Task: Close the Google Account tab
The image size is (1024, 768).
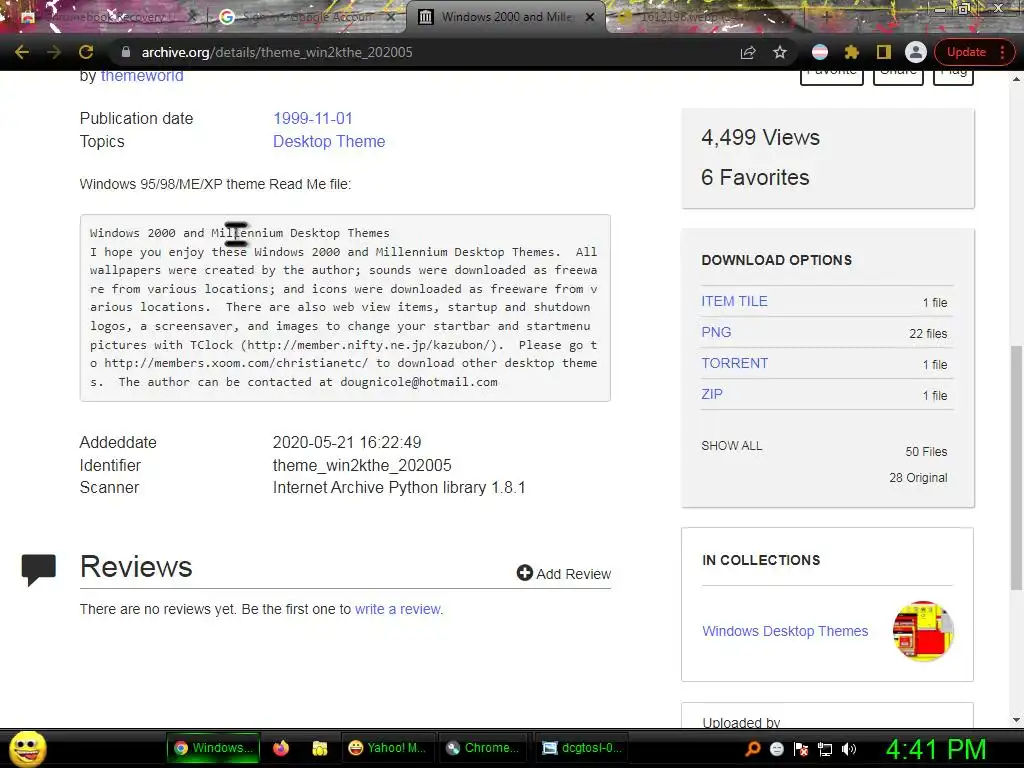Action: [391, 17]
